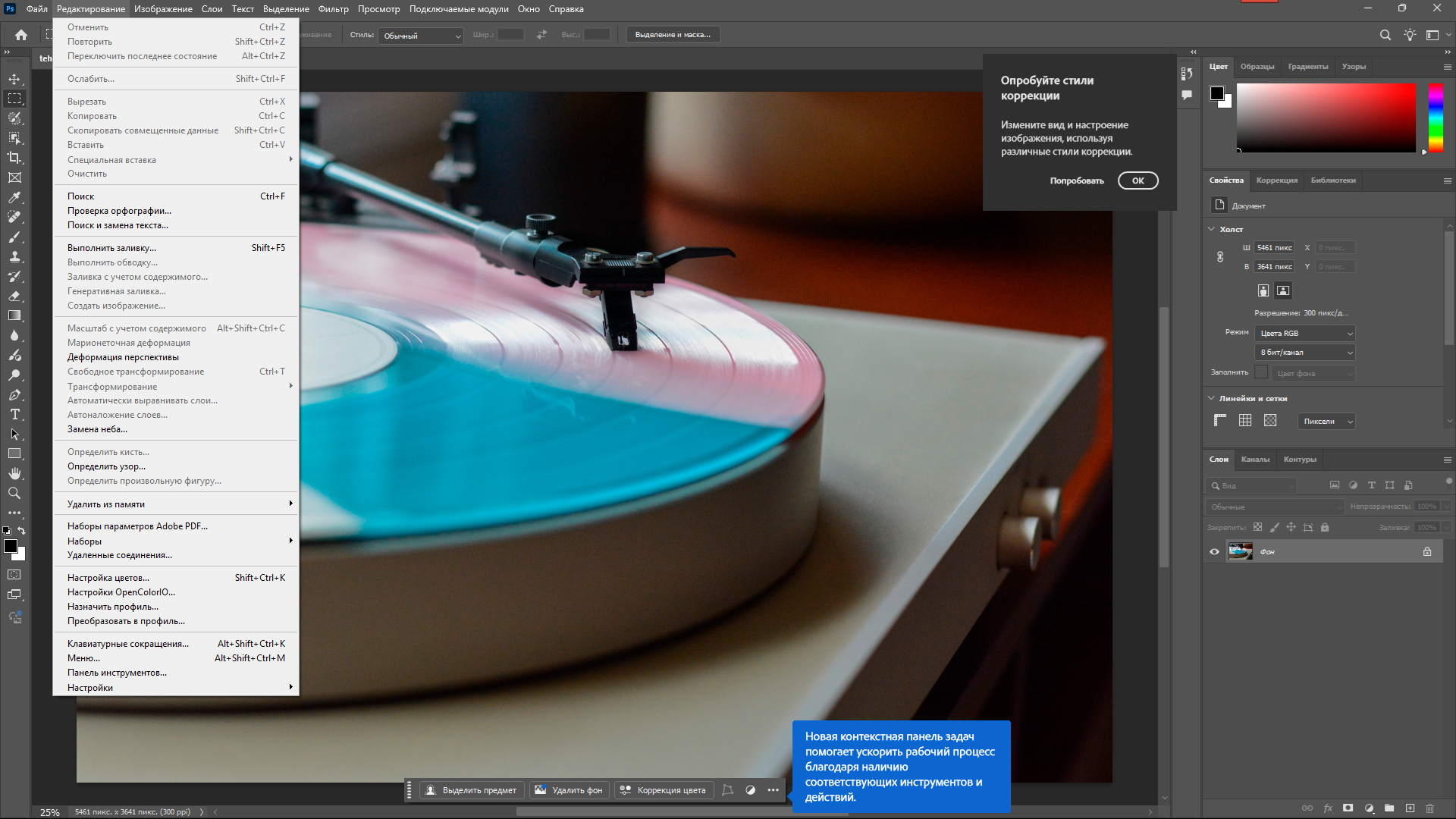Click the Home icon in options bar

click(x=21, y=35)
